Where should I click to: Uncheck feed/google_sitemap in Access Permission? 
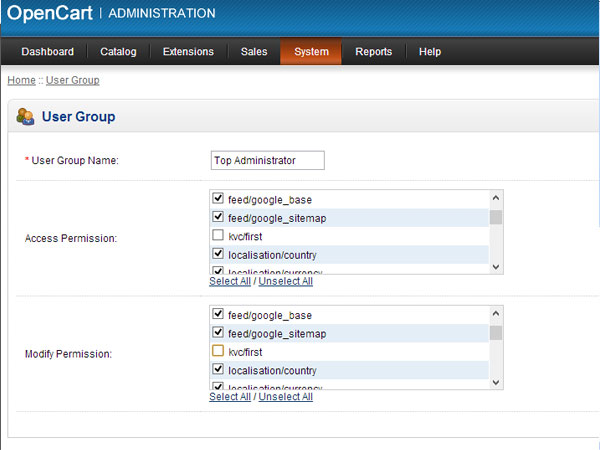218,217
